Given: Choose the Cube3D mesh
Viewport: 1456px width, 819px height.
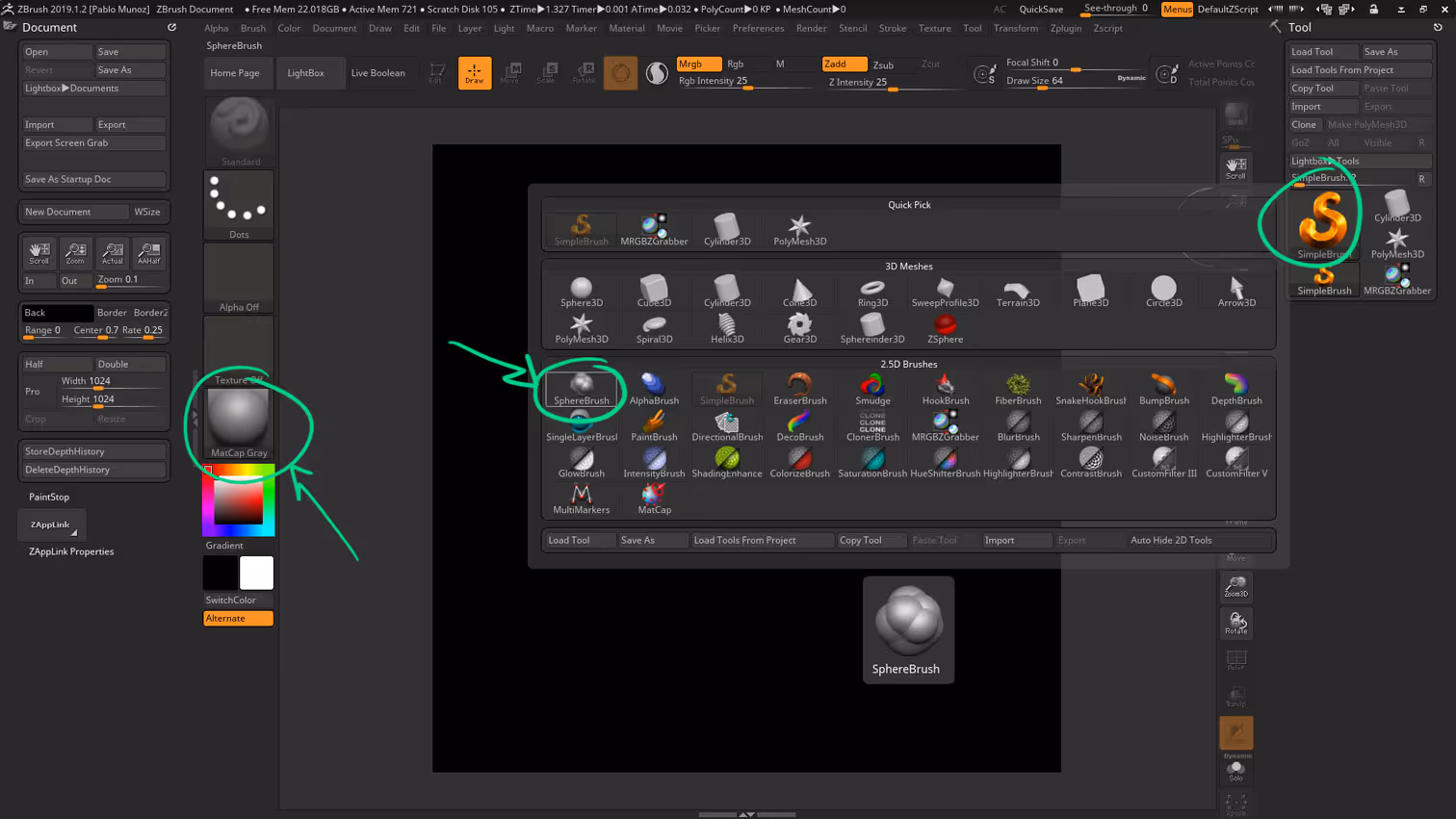Looking at the screenshot, I should coord(654,293).
